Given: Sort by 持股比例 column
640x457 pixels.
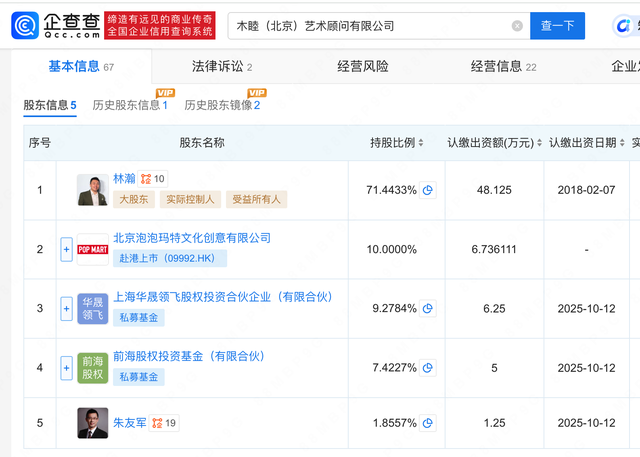Looking at the screenshot, I should point(427,144).
